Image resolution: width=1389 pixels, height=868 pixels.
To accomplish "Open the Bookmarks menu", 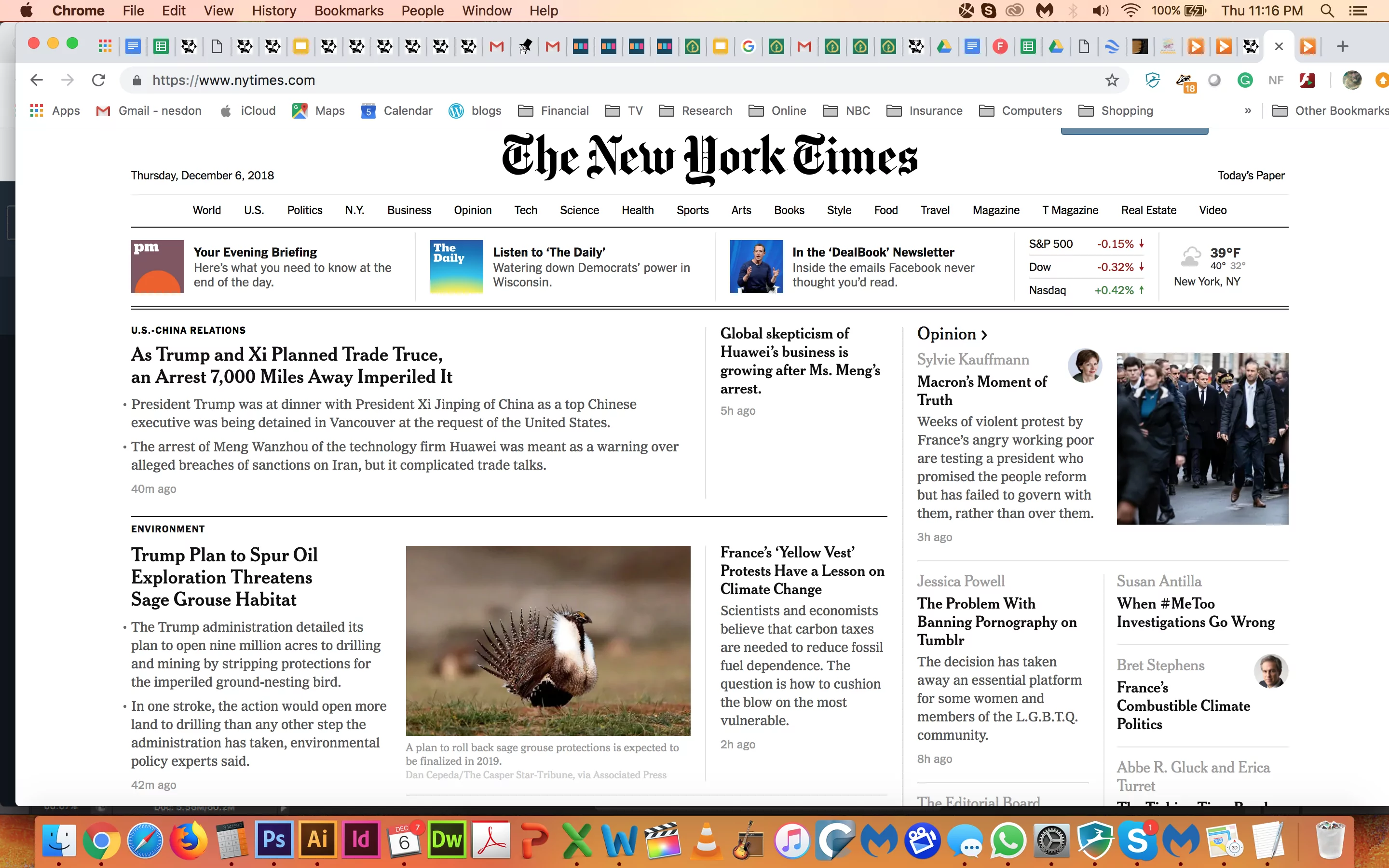I will click(x=348, y=11).
